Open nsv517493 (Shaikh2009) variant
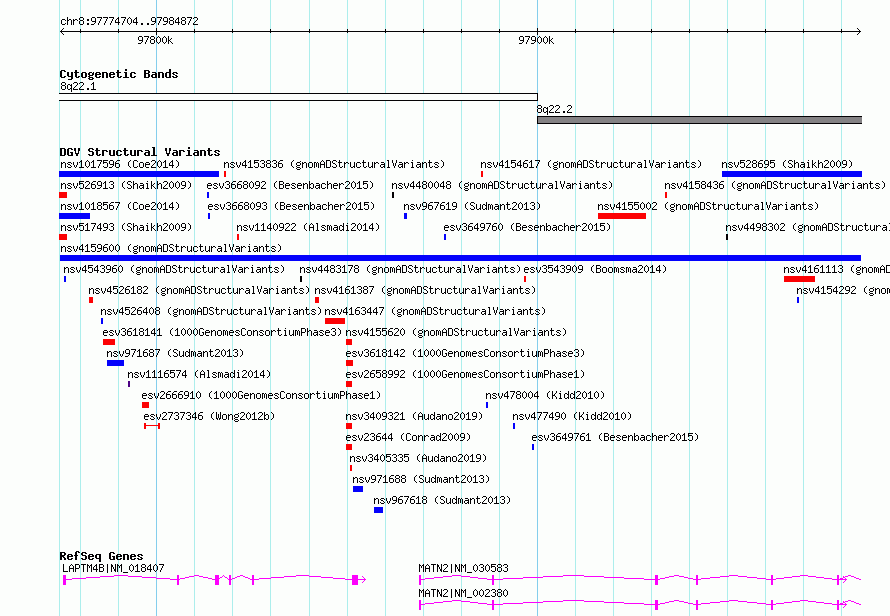The image size is (890, 616). (126, 227)
